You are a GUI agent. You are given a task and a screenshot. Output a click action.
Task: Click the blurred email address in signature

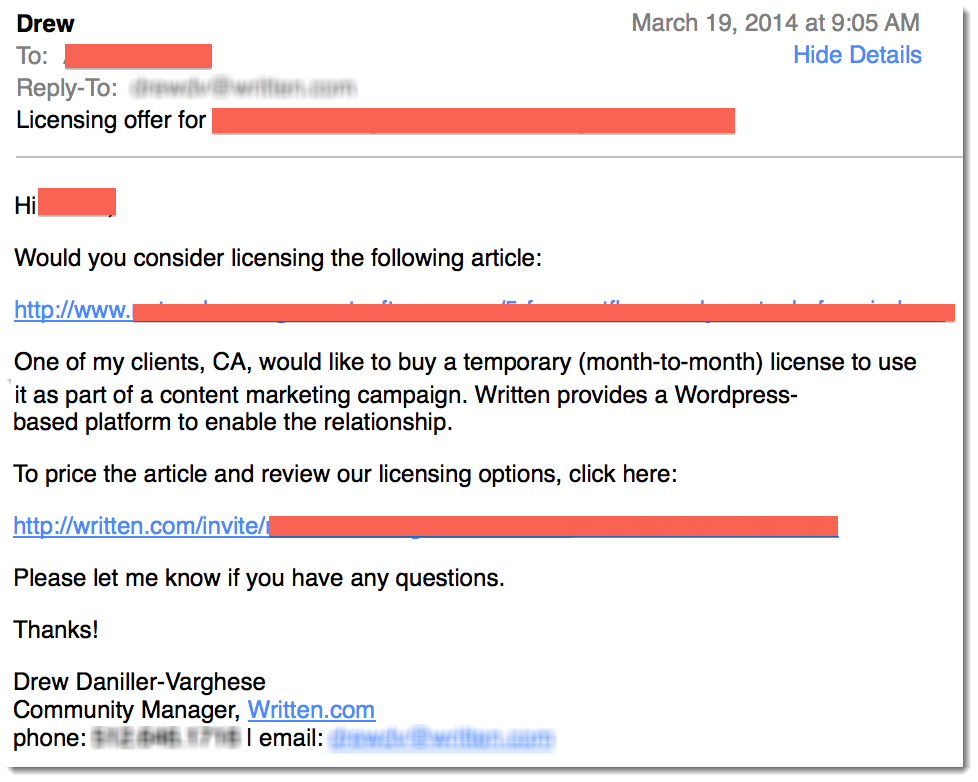click(440, 738)
